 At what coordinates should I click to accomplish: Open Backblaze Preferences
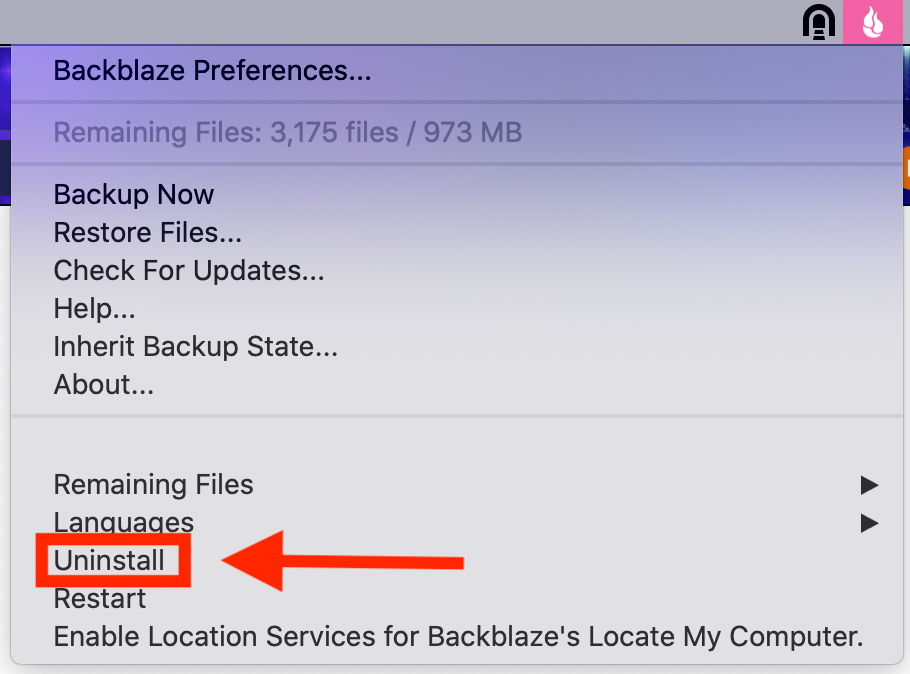click(212, 71)
